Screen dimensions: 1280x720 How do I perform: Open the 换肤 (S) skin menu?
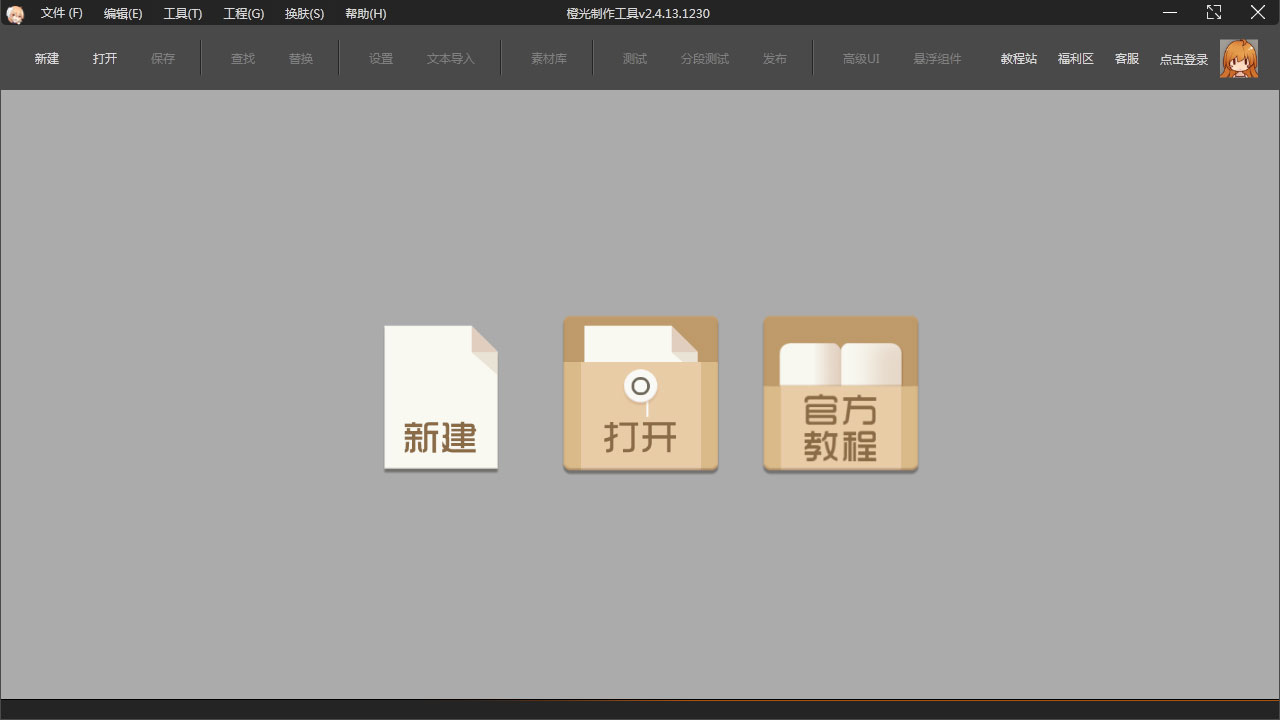304,13
